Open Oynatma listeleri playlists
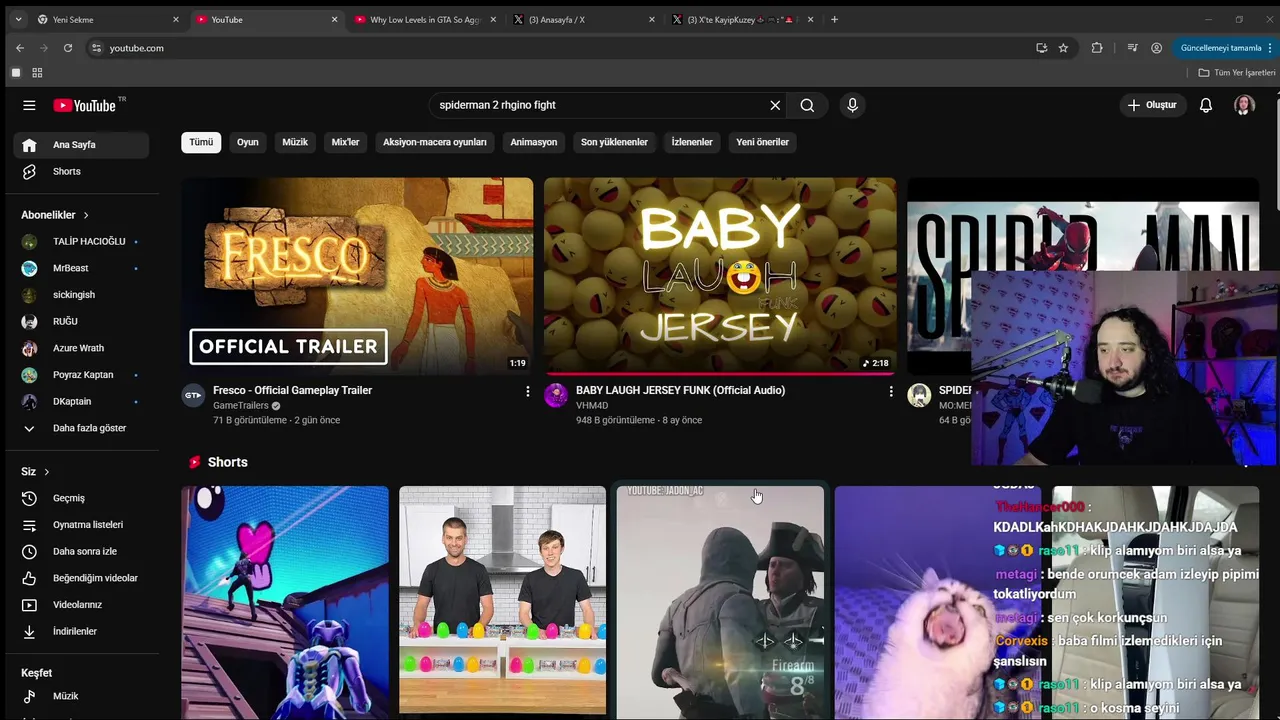This screenshot has height=720, width=1280. tap(81, 525)
